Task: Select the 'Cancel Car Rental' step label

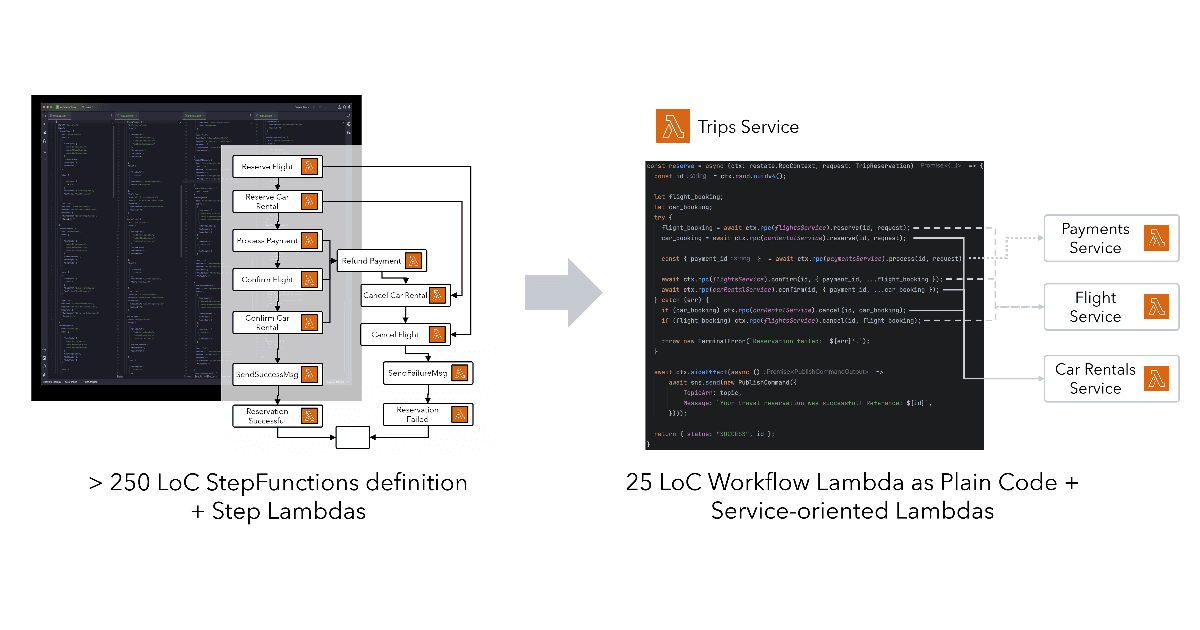Action: (396, 296)
